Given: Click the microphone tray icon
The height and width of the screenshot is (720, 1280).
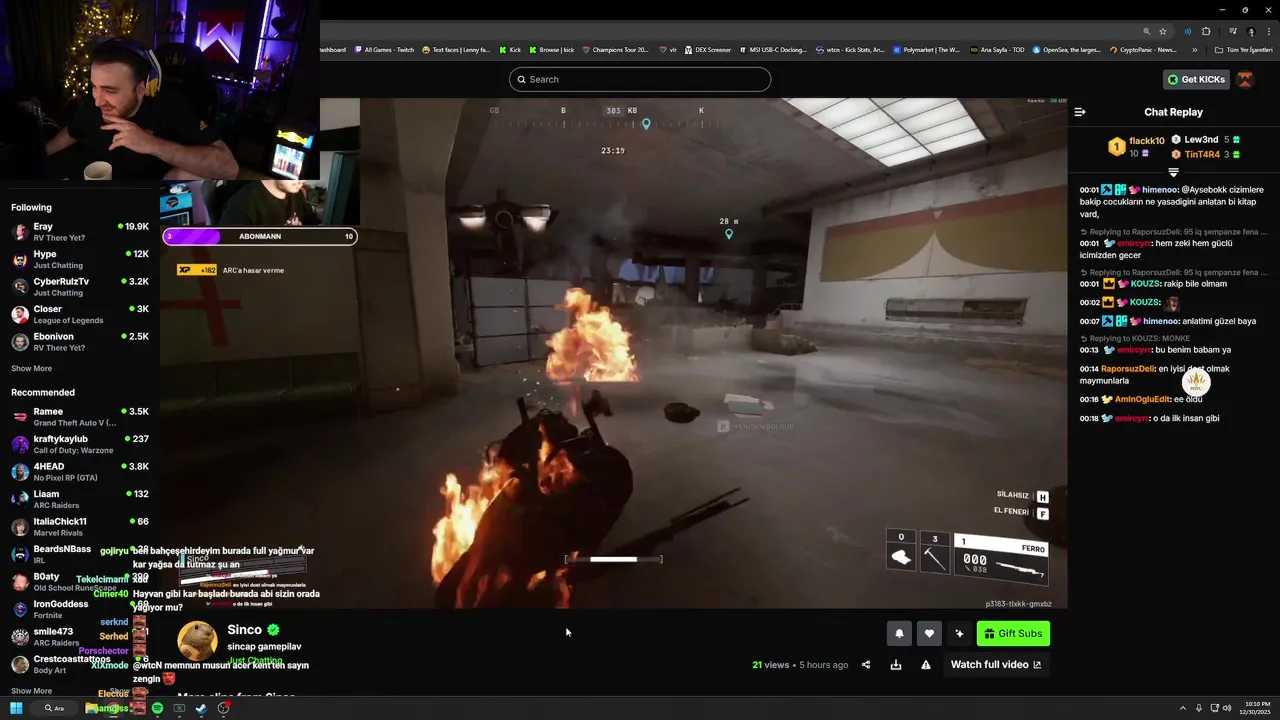Looking at the screenshot, I should [x=1199, y=708].
